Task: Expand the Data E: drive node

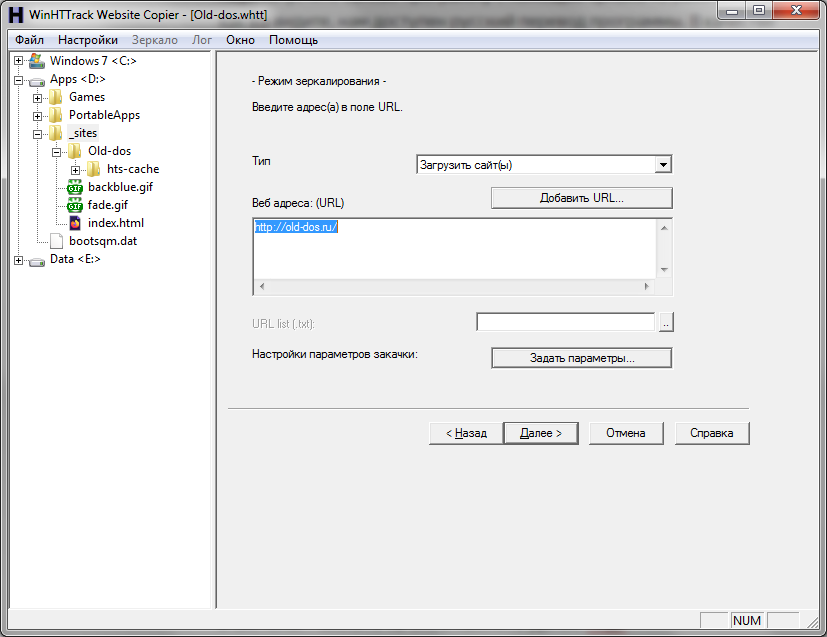Action: [18, 260]
